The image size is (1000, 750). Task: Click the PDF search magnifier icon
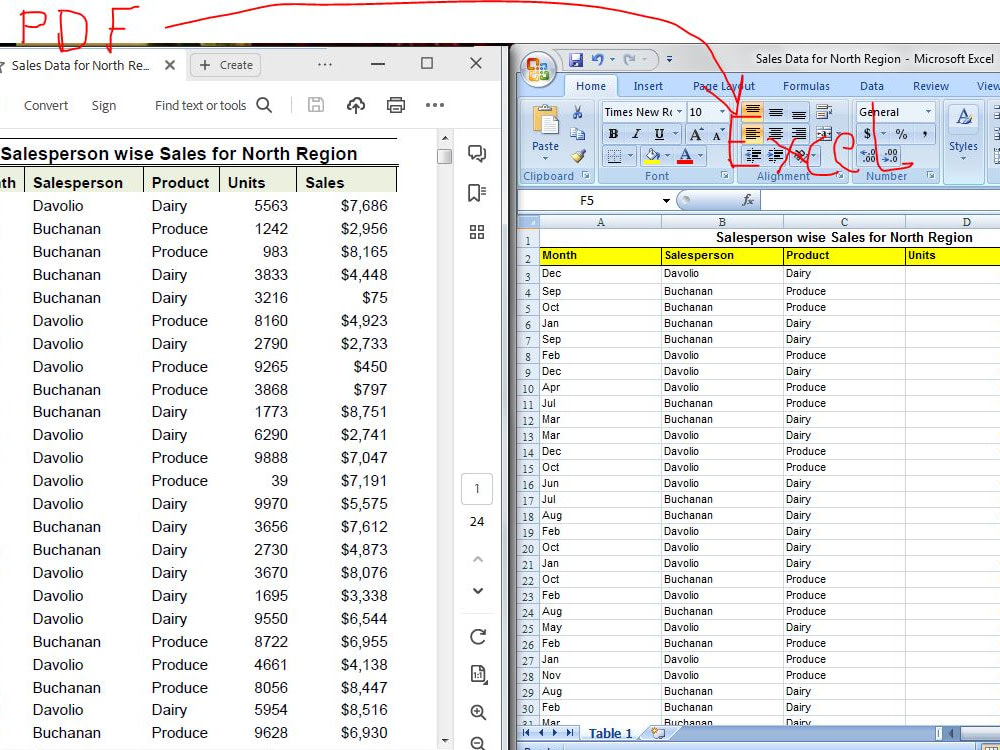coord(264,105)
